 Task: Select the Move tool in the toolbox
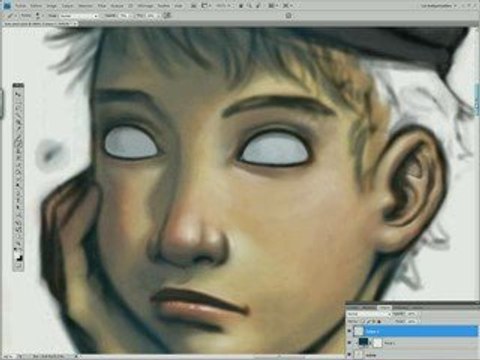tap(18, 94)
